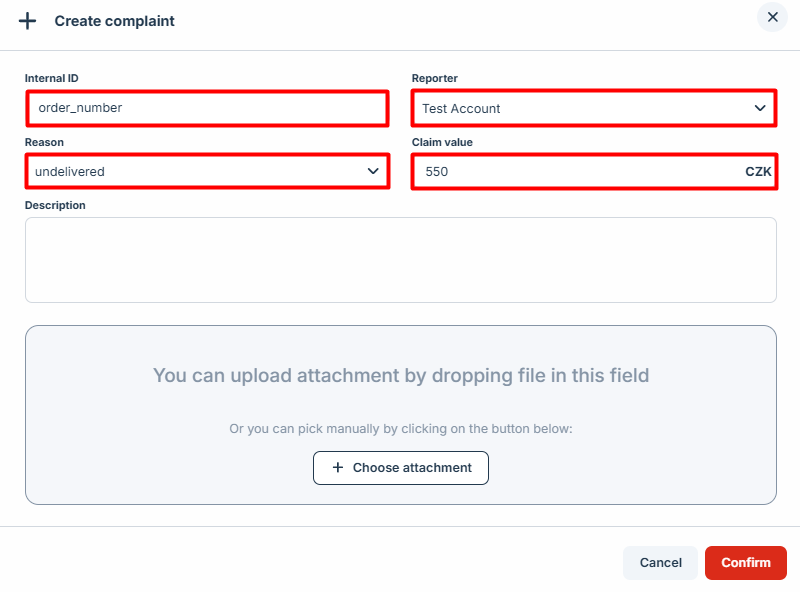Click the 'pick manually' hint text

click(401, 429)
